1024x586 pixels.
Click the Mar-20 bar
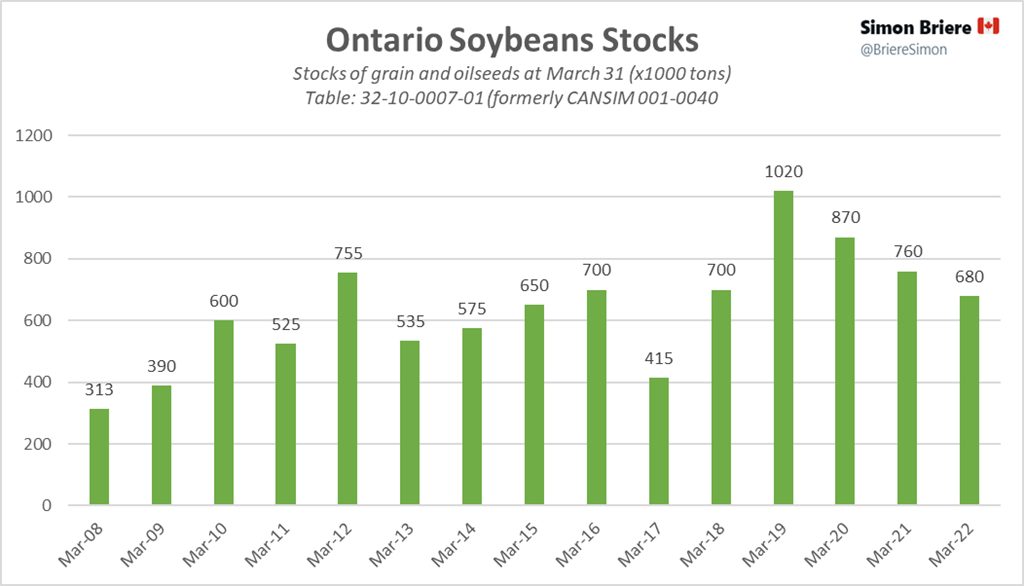click(x=844, y=371)
